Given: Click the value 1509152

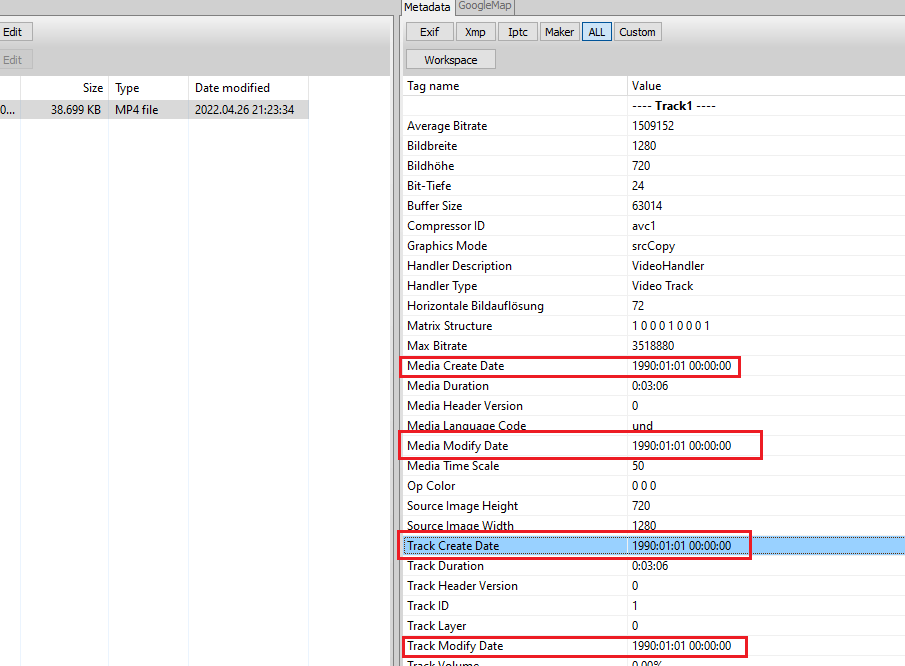Looking at the screenshot, I should 653,126.
